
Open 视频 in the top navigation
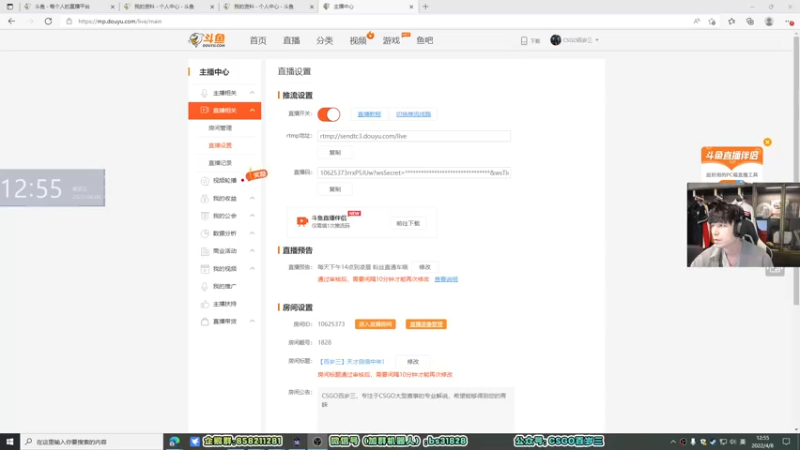(358, 40)
